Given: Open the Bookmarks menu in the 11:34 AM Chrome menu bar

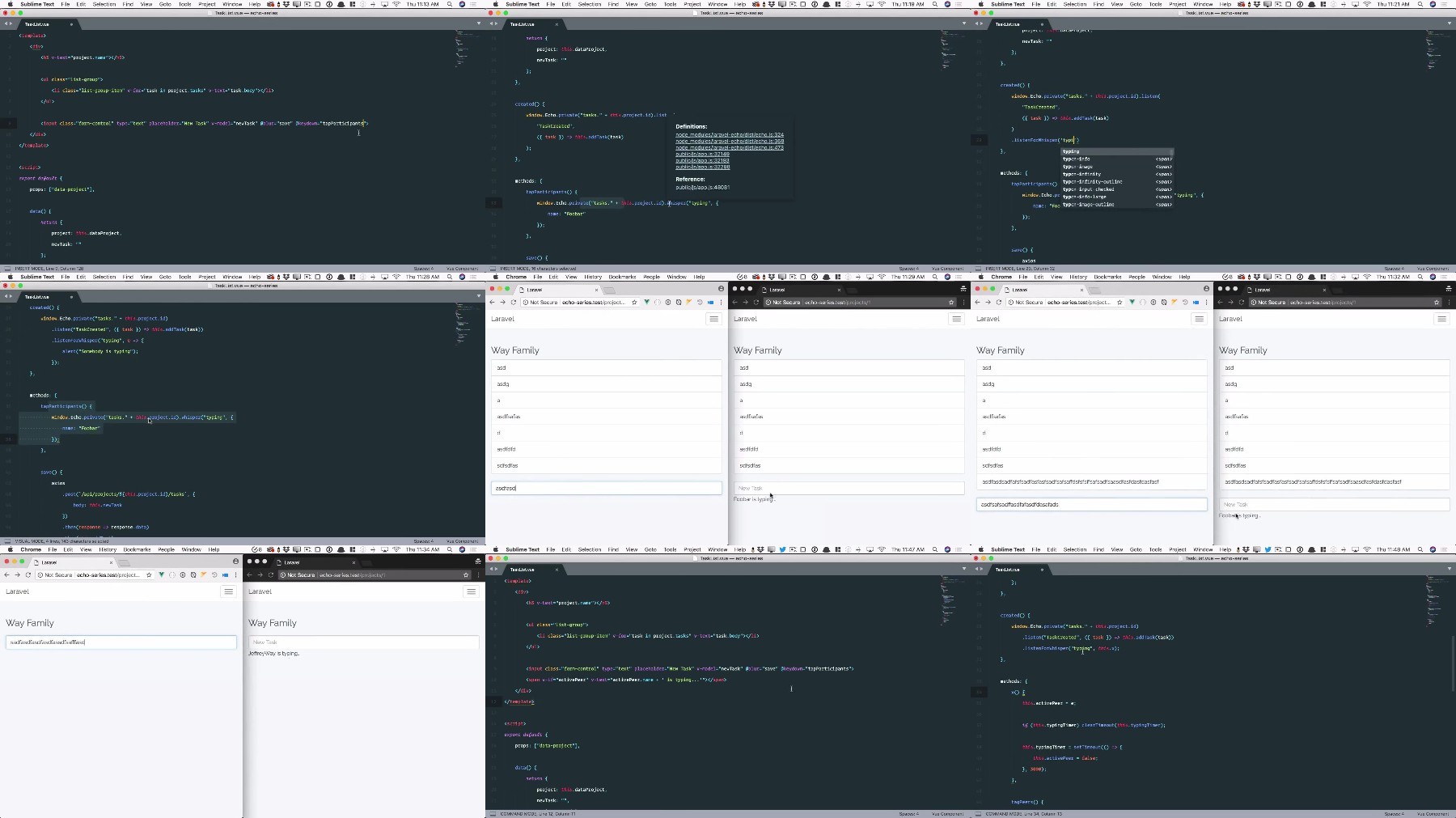Looking at the screenshot, I should [x=137, y=549].
